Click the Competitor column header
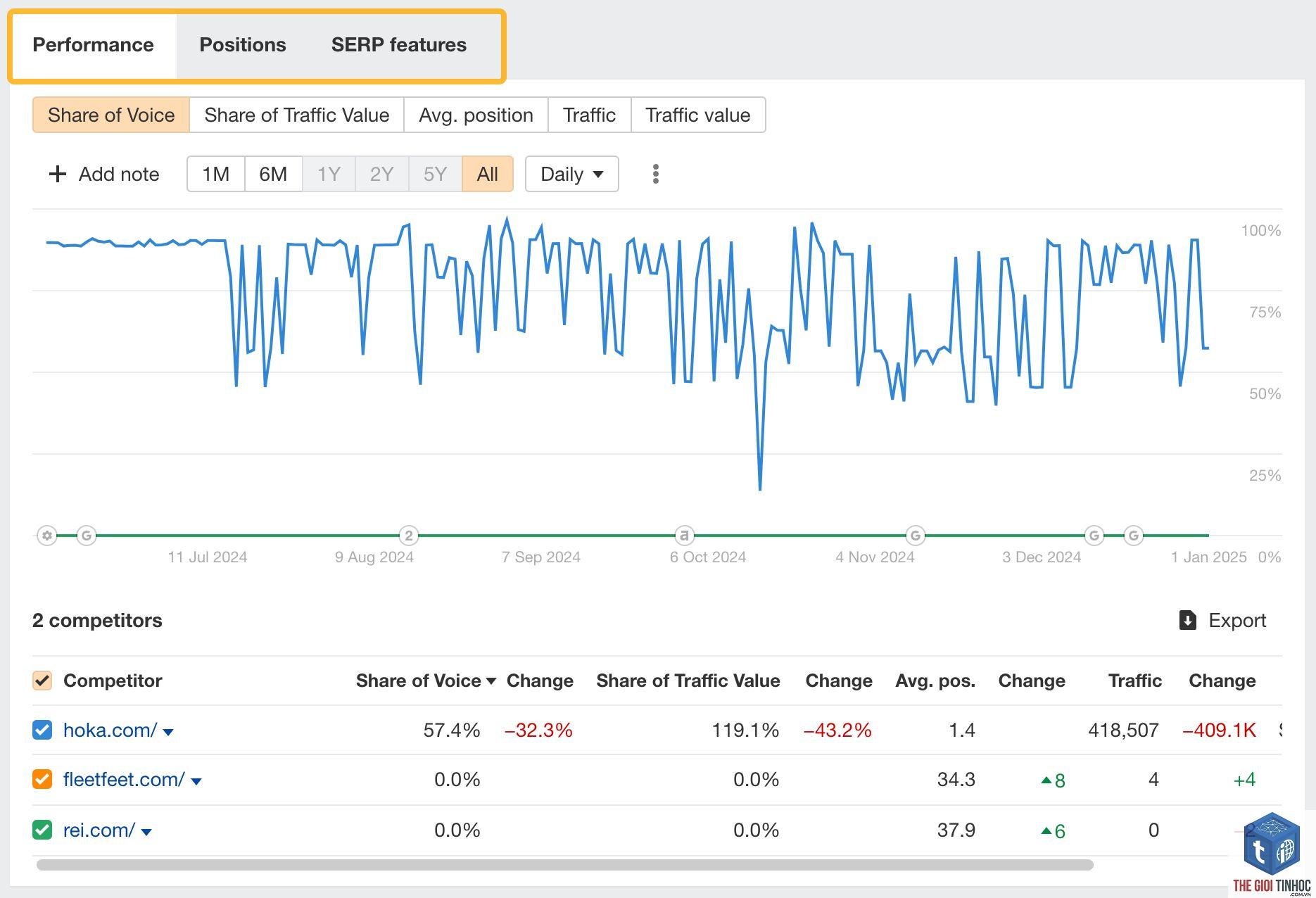This screenshot has width=1316, height=898. [x=113, y=681]
